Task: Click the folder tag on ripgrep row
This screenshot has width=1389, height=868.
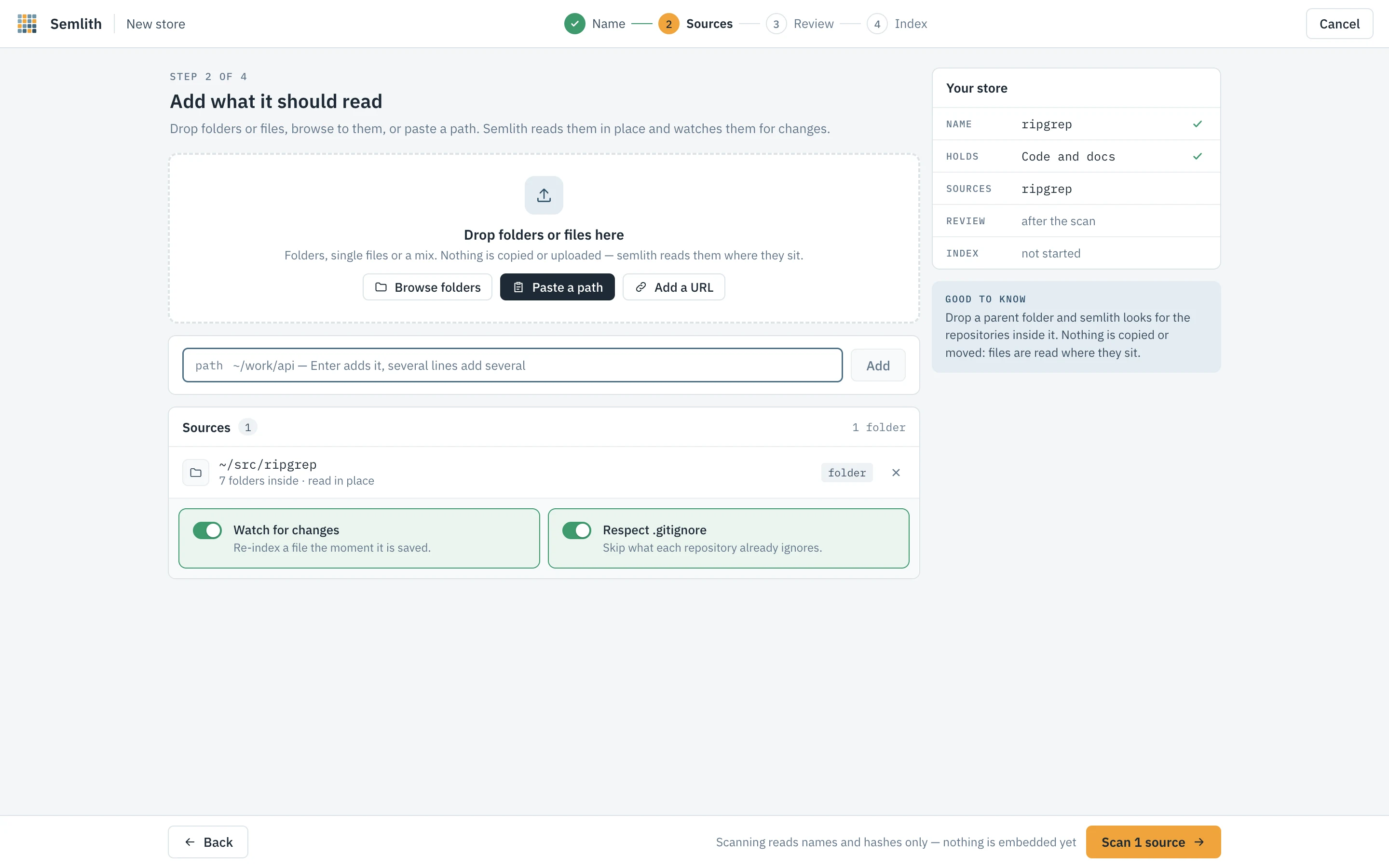Action: (846, 473)
